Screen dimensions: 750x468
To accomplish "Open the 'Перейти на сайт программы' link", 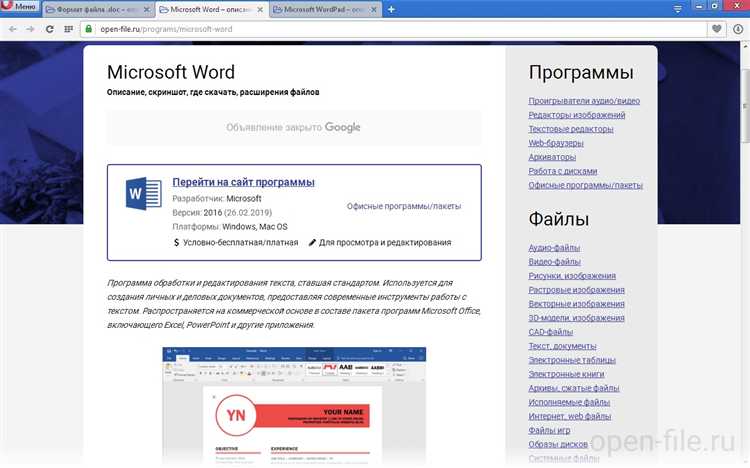I will (243, 182).
